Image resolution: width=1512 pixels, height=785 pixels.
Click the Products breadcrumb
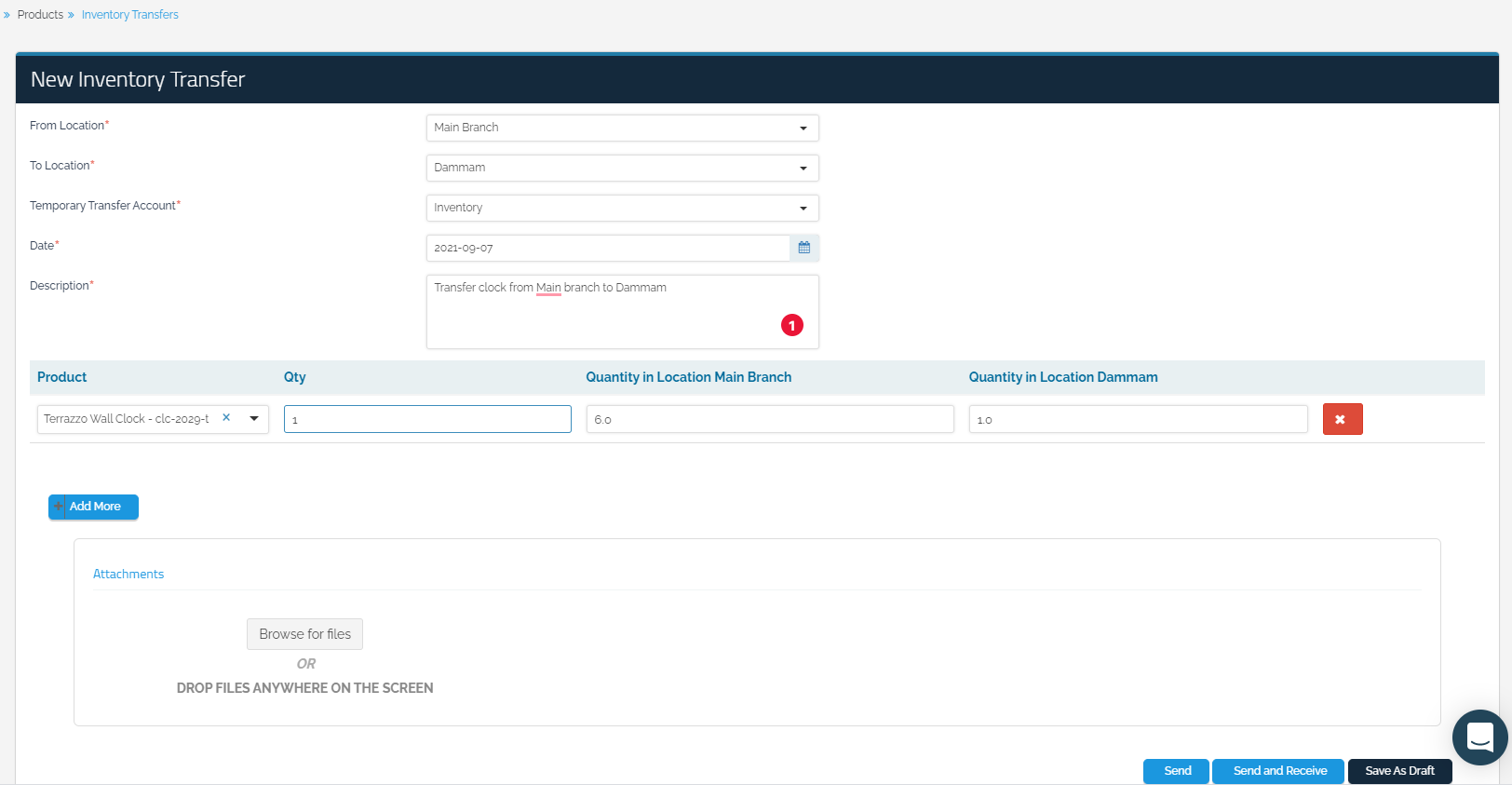click(x=40, y=15)
